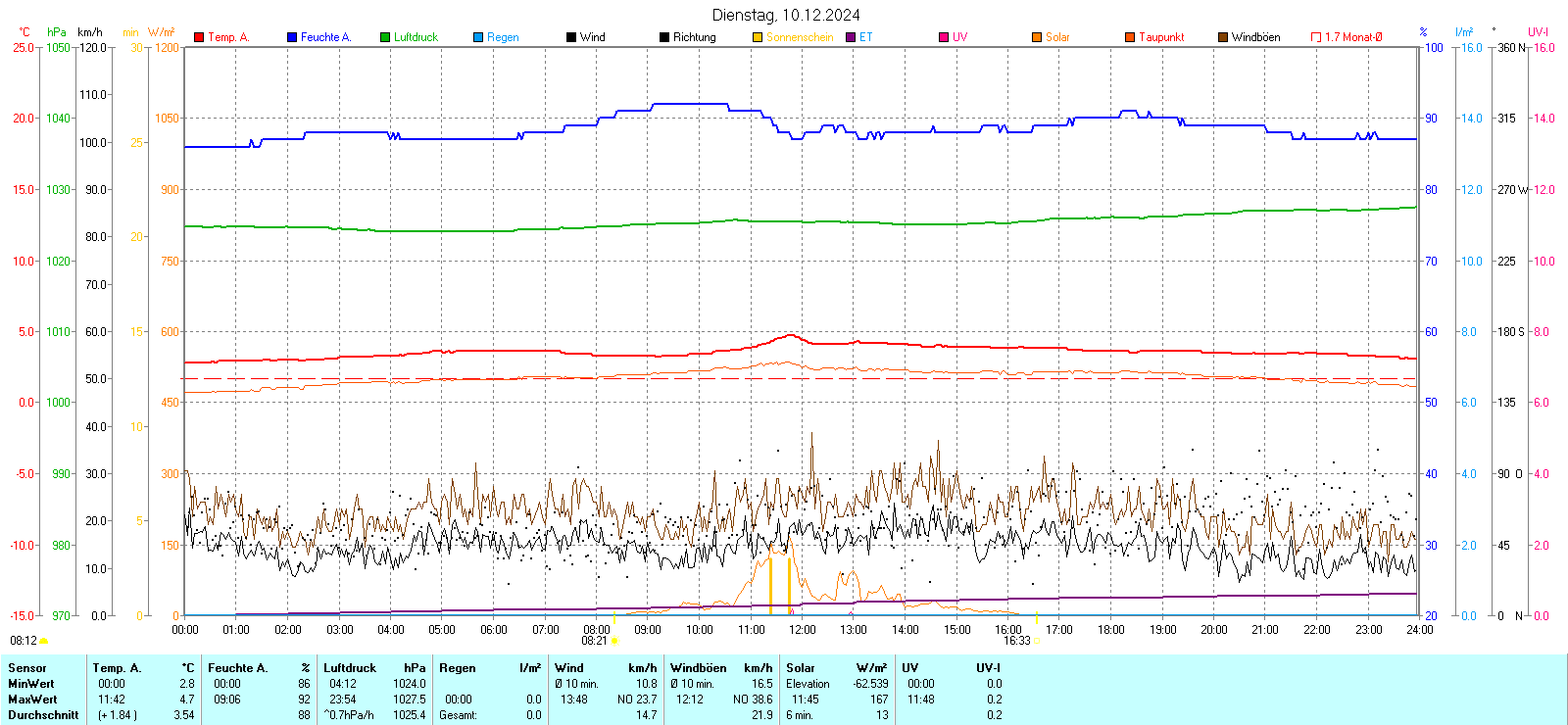Click the yellow icon beside 08:12

coord(44,641)
